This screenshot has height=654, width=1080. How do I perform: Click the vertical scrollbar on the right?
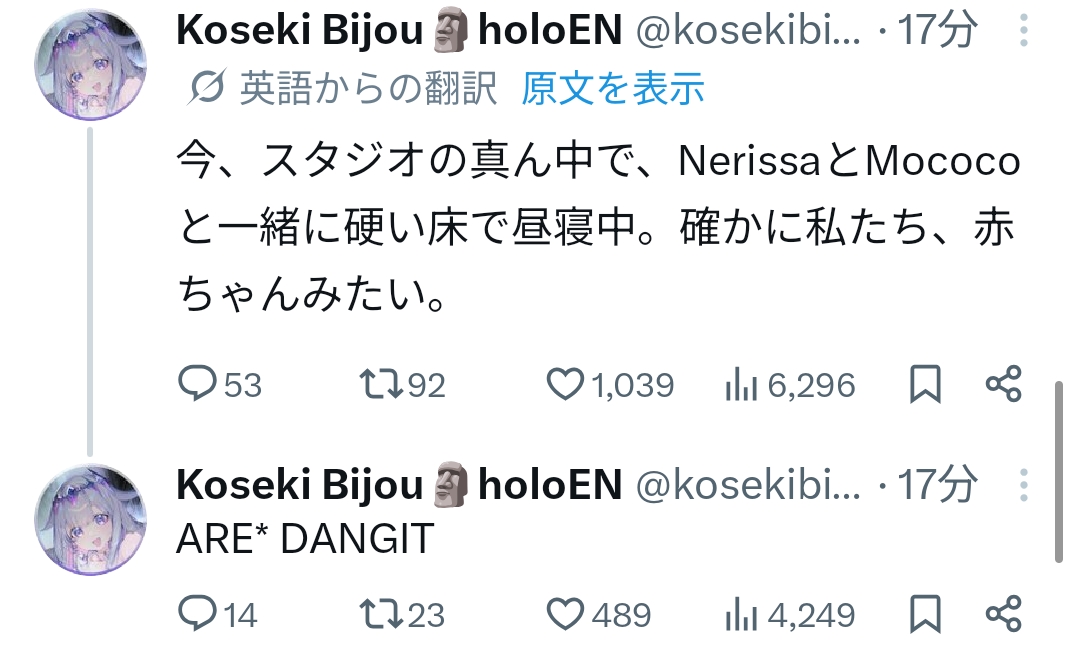click(1062, 470)
